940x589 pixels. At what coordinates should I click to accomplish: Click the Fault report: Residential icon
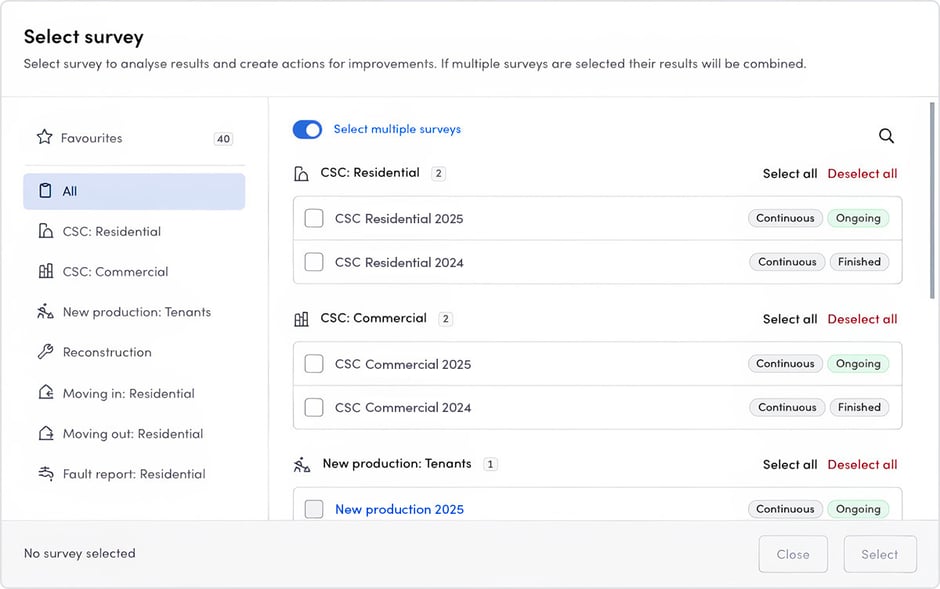coord(46,473)
